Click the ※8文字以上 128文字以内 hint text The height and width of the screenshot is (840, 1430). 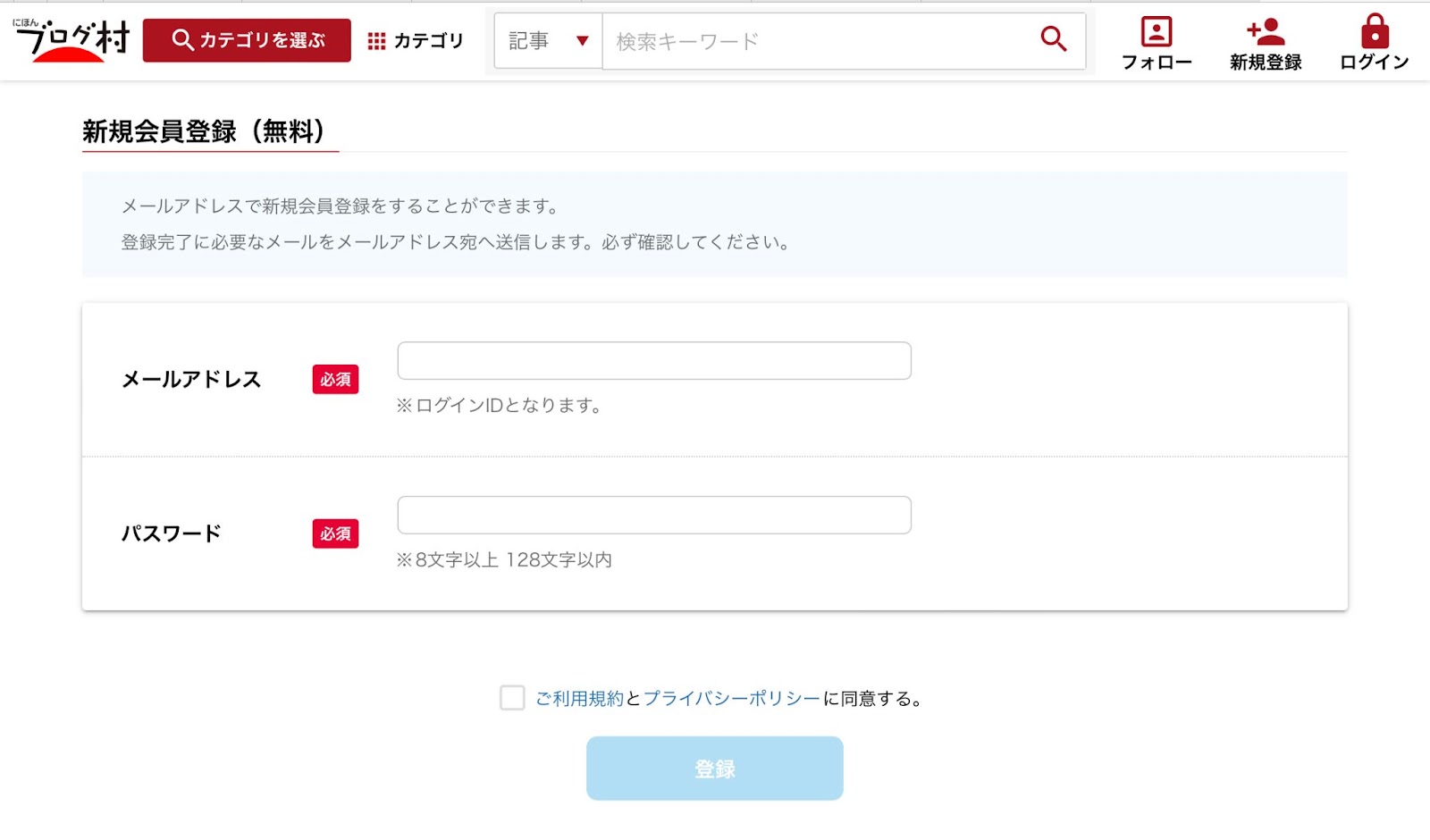504,560
